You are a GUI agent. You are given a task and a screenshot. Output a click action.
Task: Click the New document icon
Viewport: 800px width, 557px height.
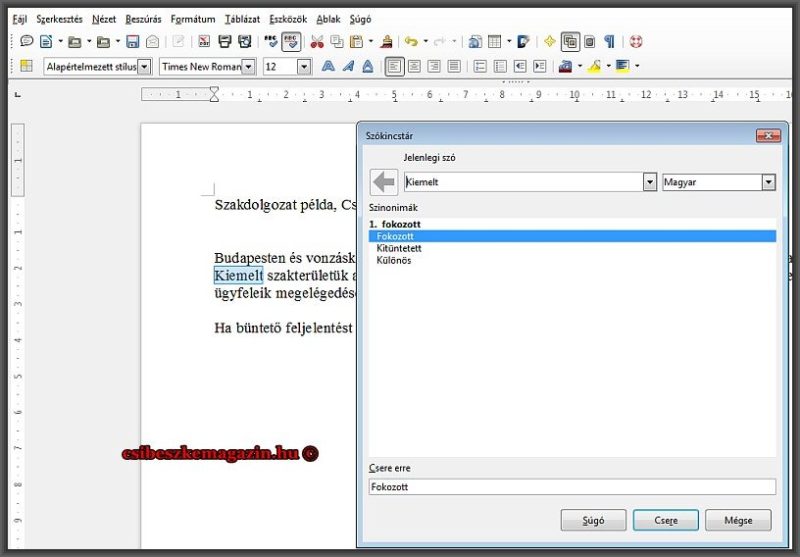coord(46,41)
